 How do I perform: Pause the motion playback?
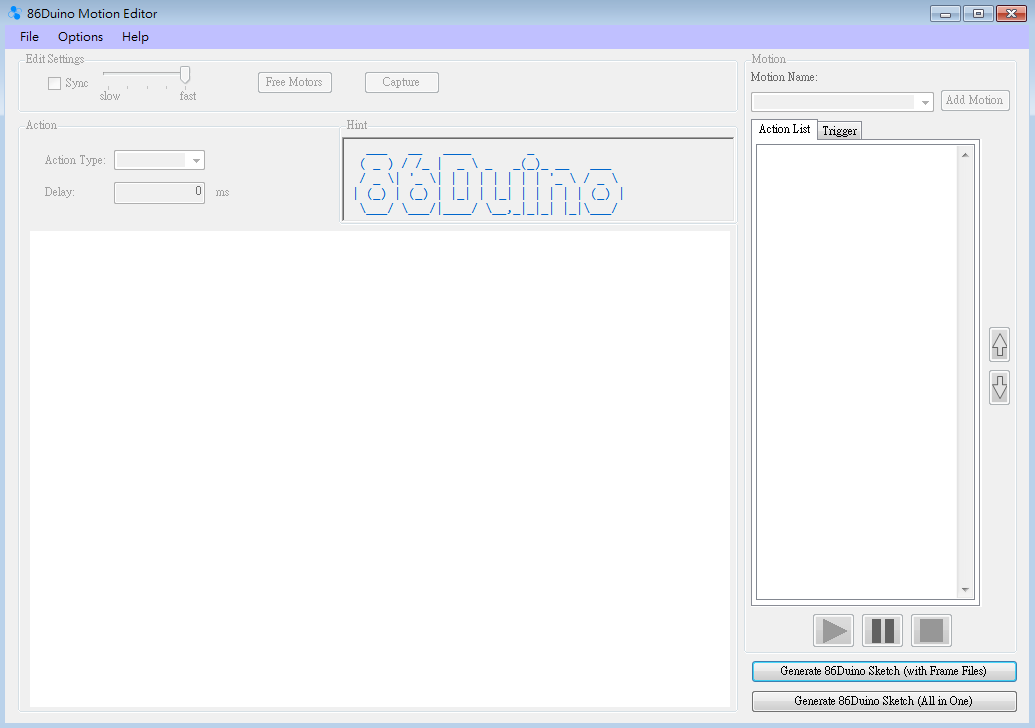pos(883,630)
